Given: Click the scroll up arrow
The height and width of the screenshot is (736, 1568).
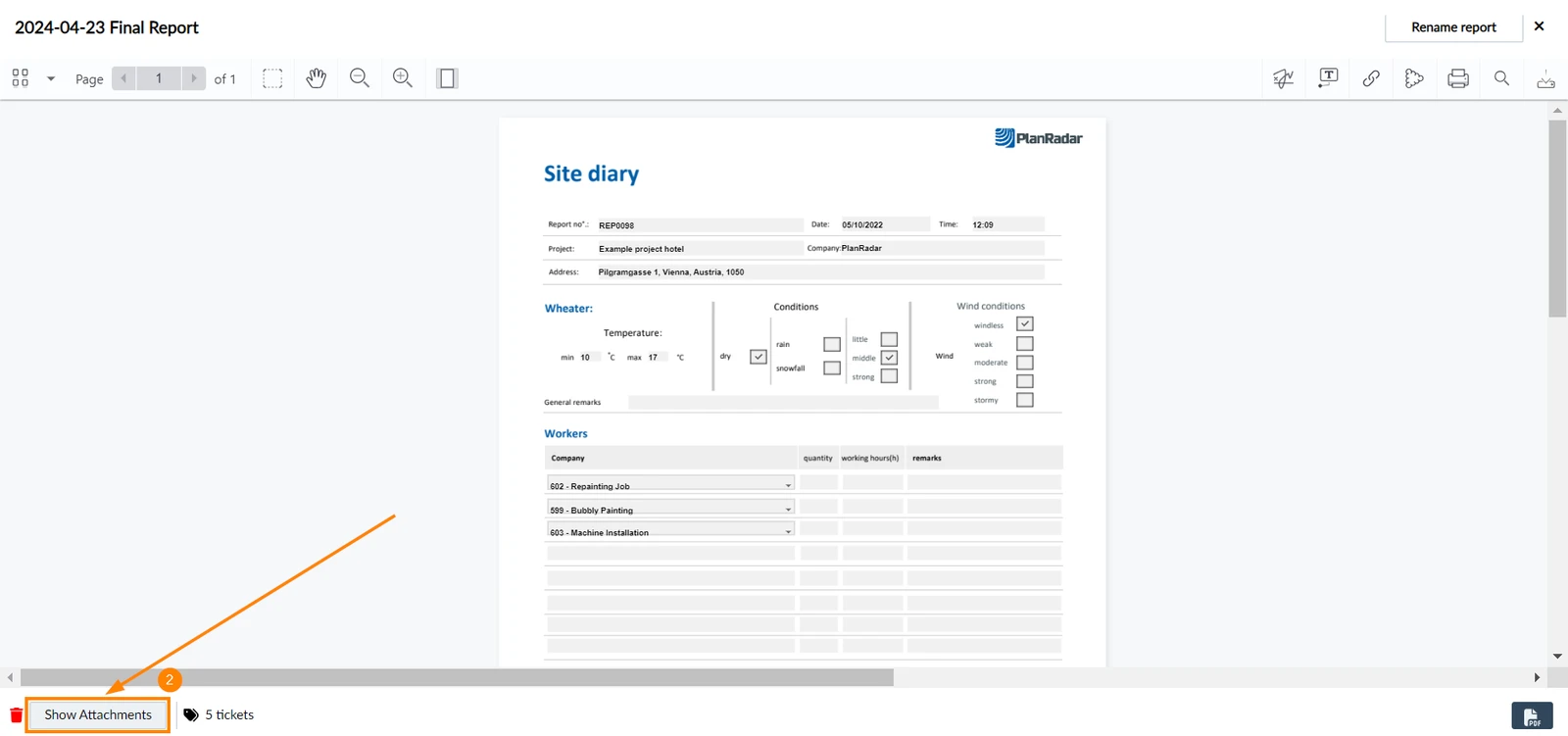Looking at the screenshot, I should click(x=1557, y=110).
